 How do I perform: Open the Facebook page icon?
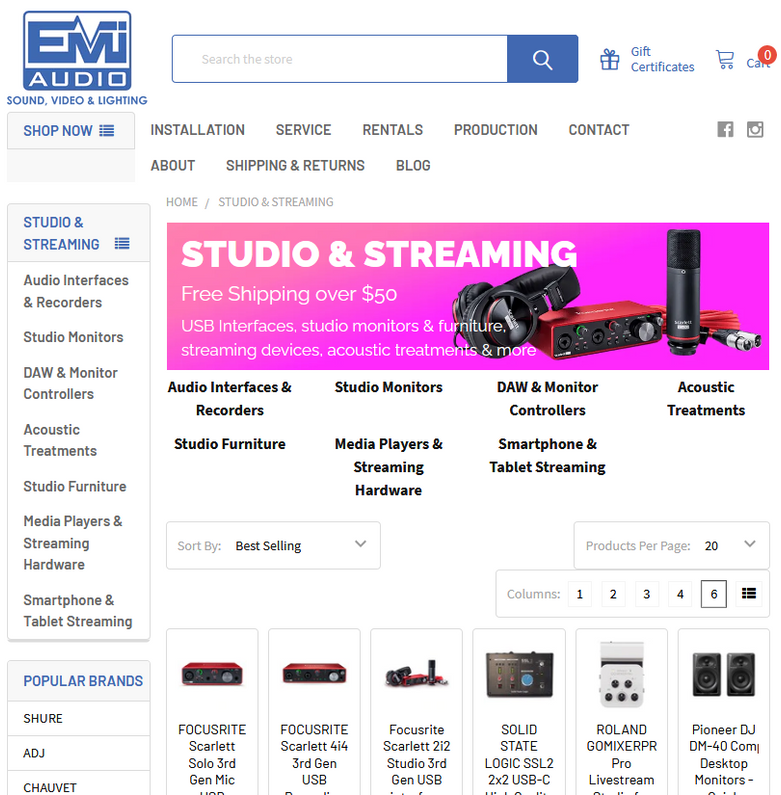(725, 129)
